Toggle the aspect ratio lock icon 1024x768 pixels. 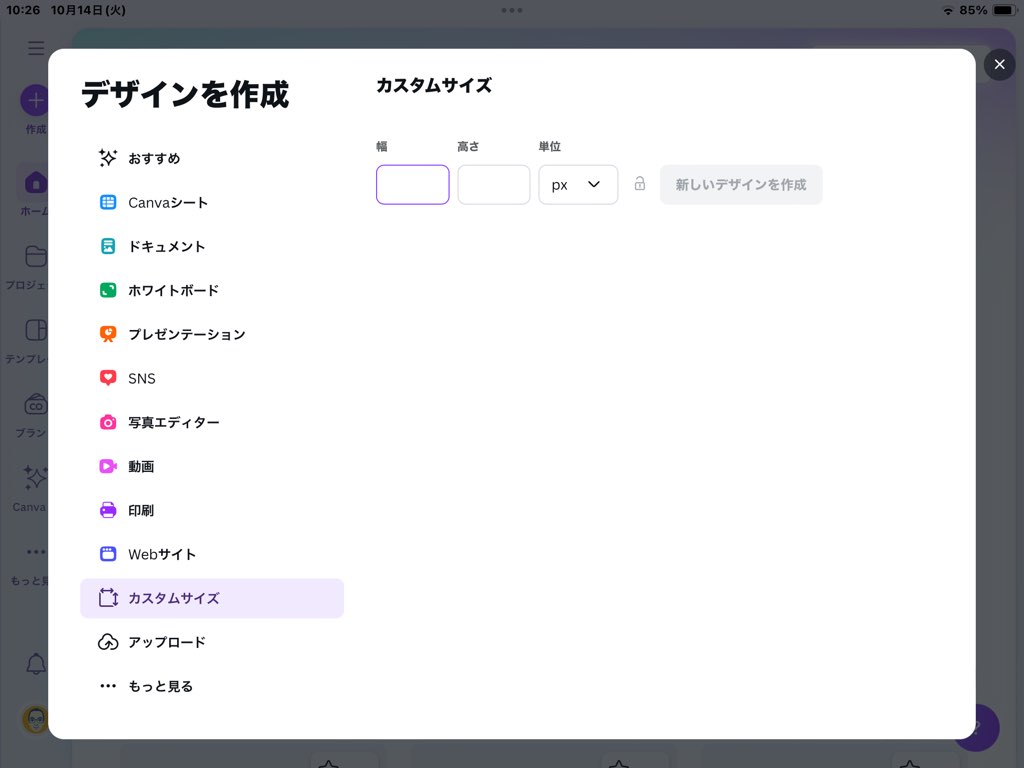point(640,184)
